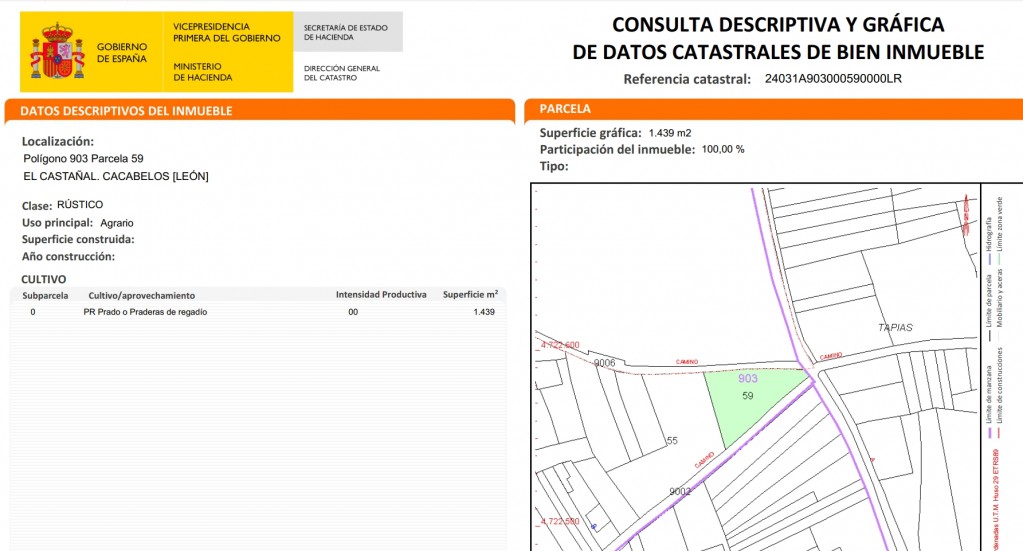Click the Secretaría de Estado de Hacienda box
1023x551 pixels.
(x=345, y=32)
